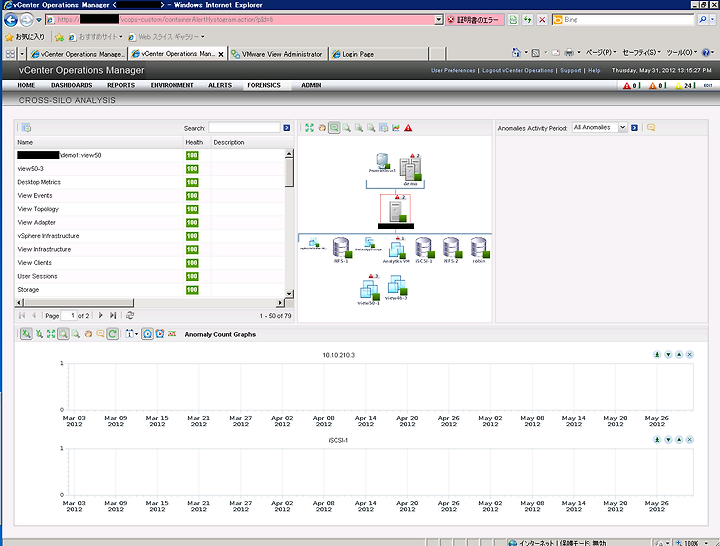Click the resource list toolbar icon
This screenshot has width=720, height=546.
pyautogui.click(x=26, y=128)
